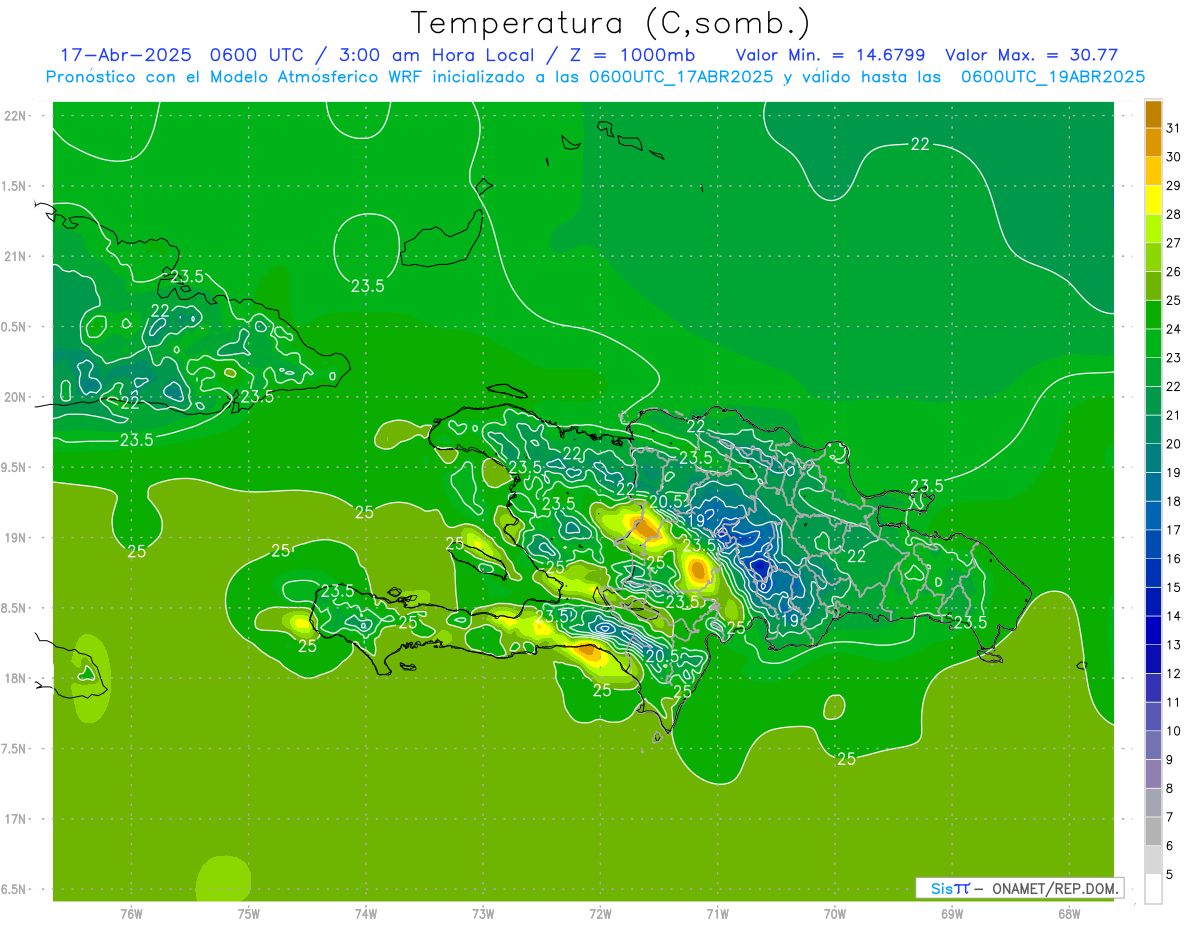1200x927 pixels.
Task: Click the '70W' longitude axis label
Action: point(834,913)
